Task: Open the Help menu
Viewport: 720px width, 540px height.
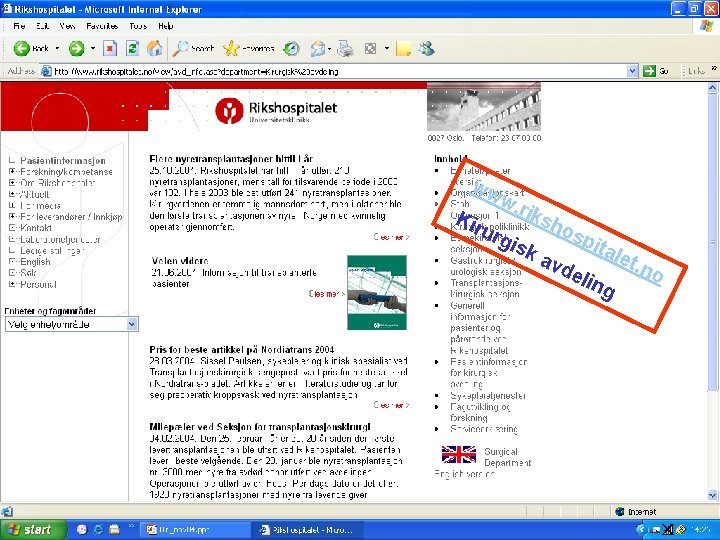Action: [x=166, y=26]
